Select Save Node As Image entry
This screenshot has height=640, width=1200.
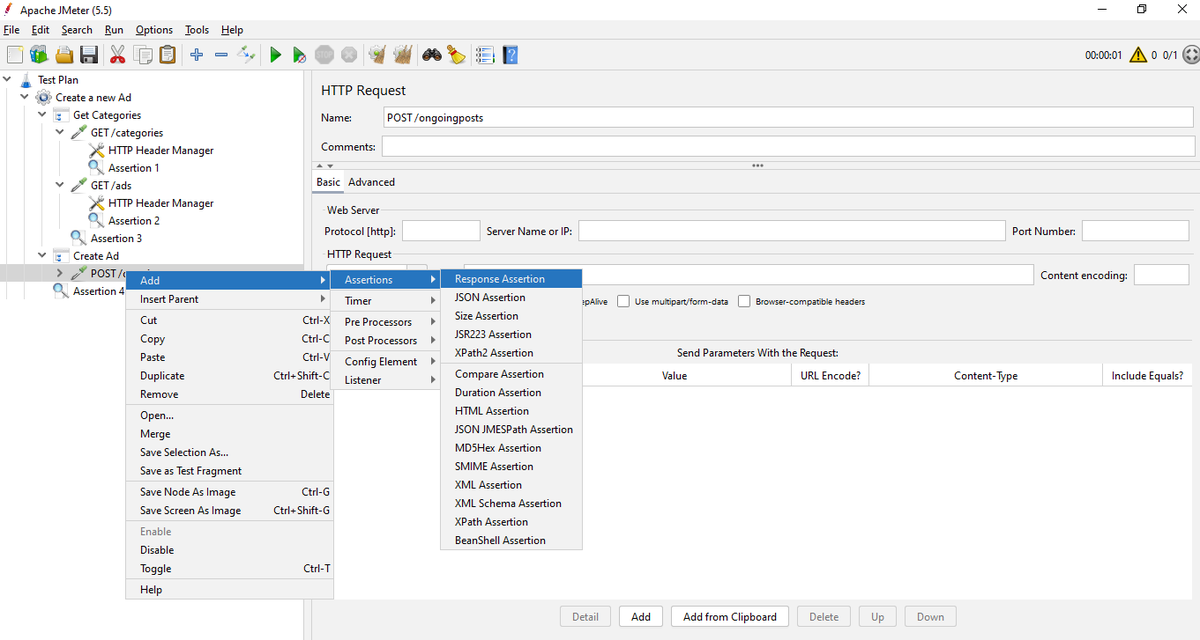pos(229,492)
